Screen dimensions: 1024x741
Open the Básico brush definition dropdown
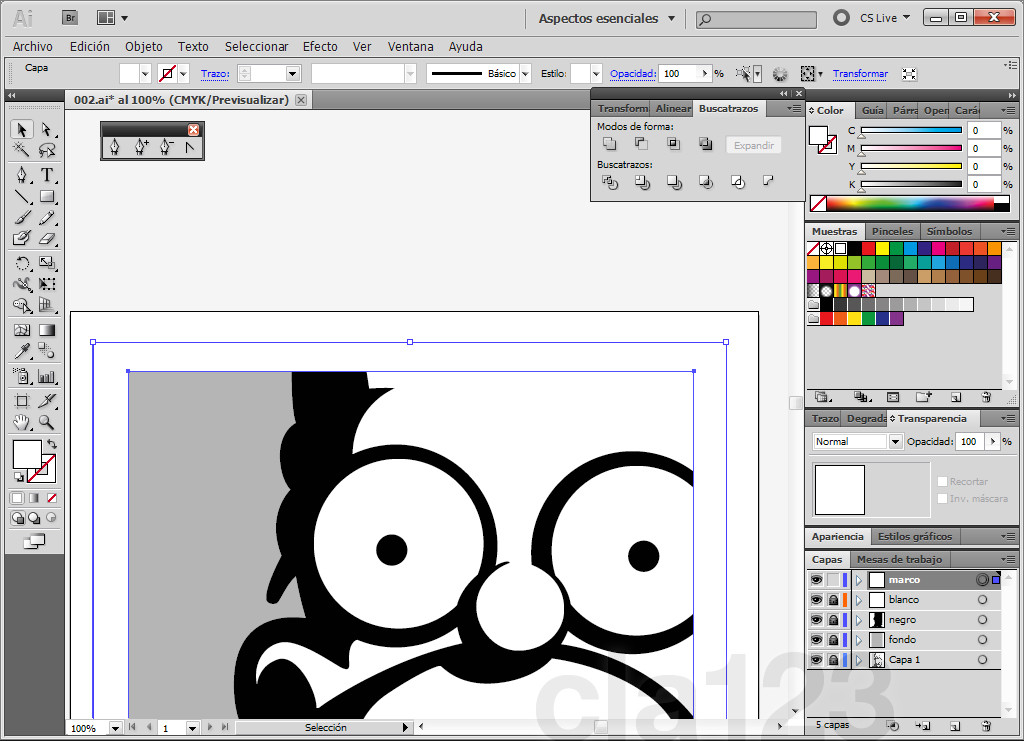(525, 74)
